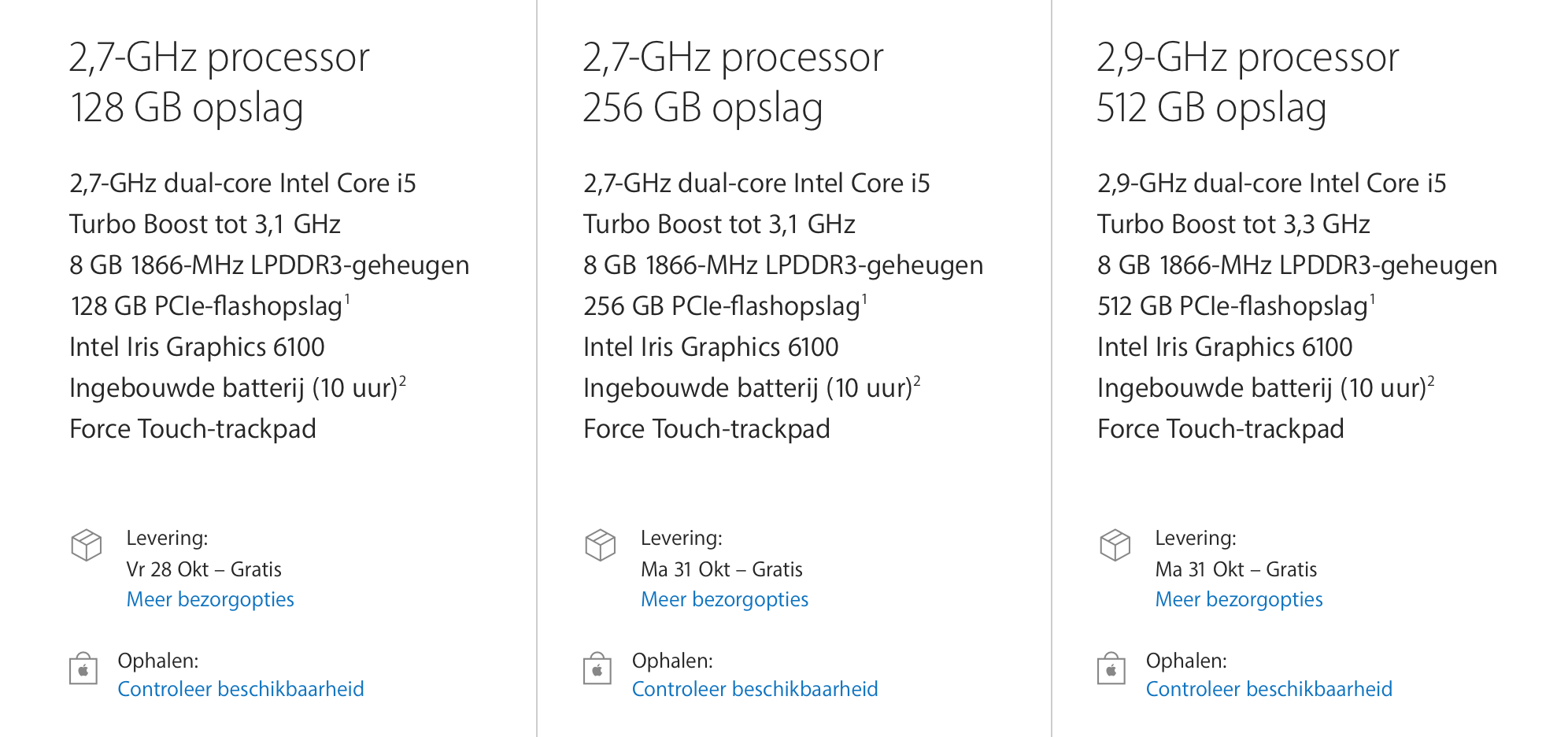Screen dimensions: 1568x737
Task: Click the Apple store bag icon under 128 GB model
Action: point(83,669)
